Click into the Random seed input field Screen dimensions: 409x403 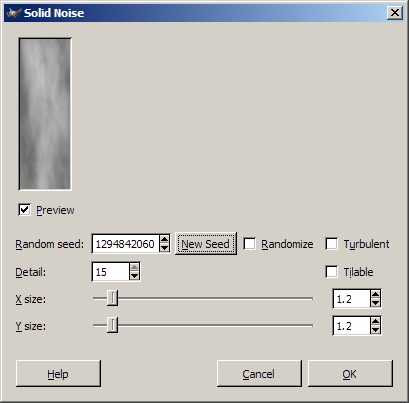point(126,244)
